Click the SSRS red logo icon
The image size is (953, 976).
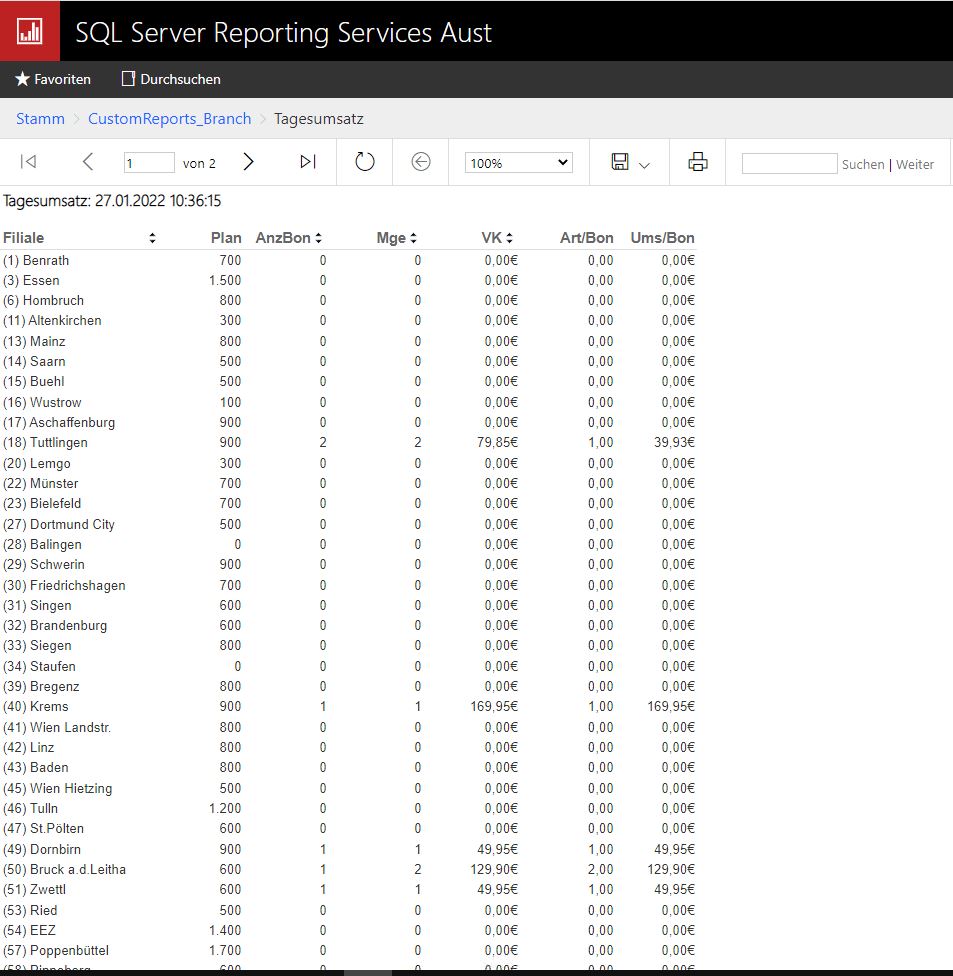coord(30,30)
